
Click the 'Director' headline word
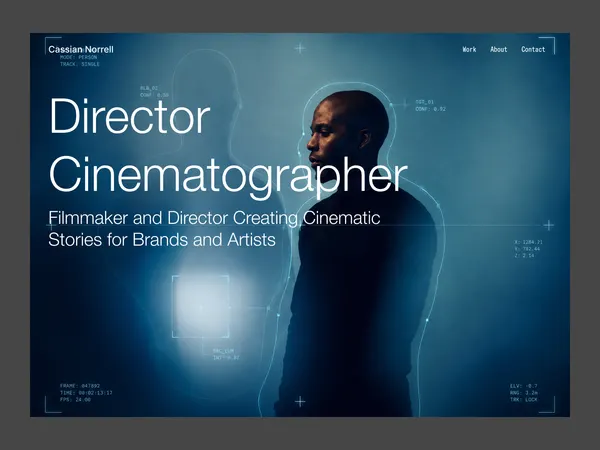pos(130,116)
